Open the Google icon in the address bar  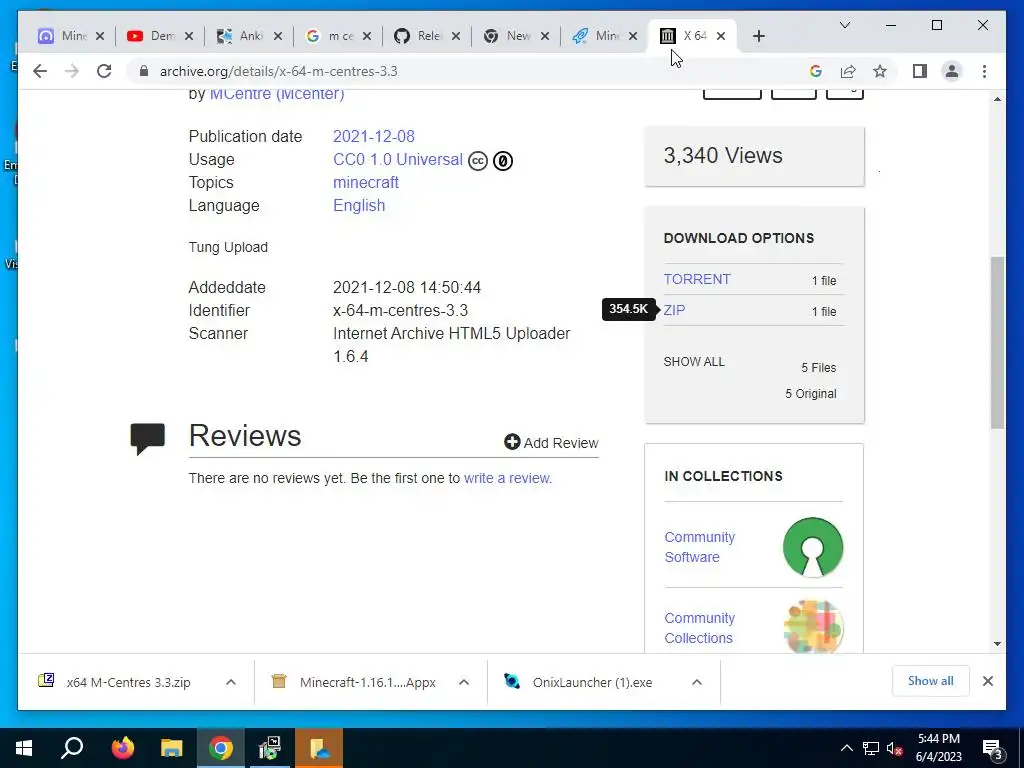pyautogui.click(x=816, y=71)
